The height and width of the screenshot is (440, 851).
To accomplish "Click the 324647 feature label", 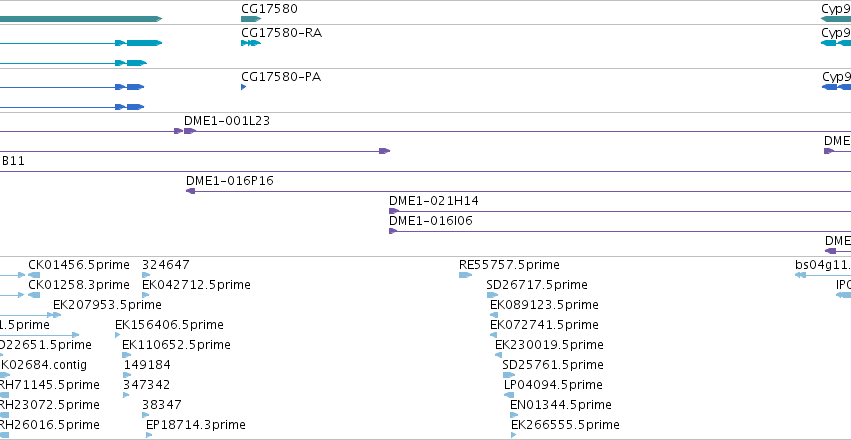I will tap(166, 265).
